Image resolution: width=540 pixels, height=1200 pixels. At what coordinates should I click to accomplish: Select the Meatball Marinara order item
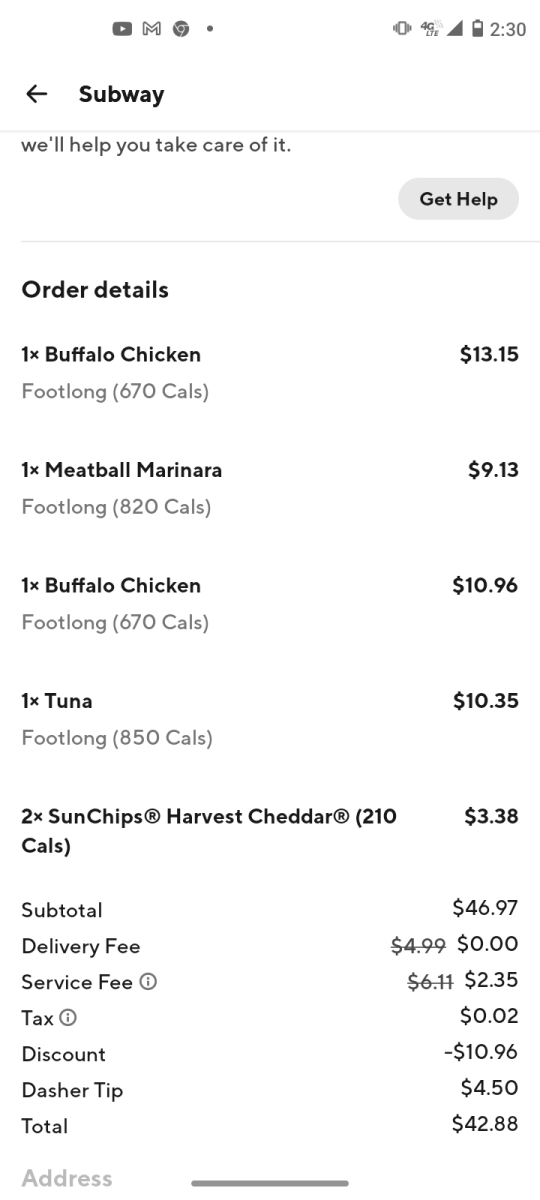(x=270, y=488)
